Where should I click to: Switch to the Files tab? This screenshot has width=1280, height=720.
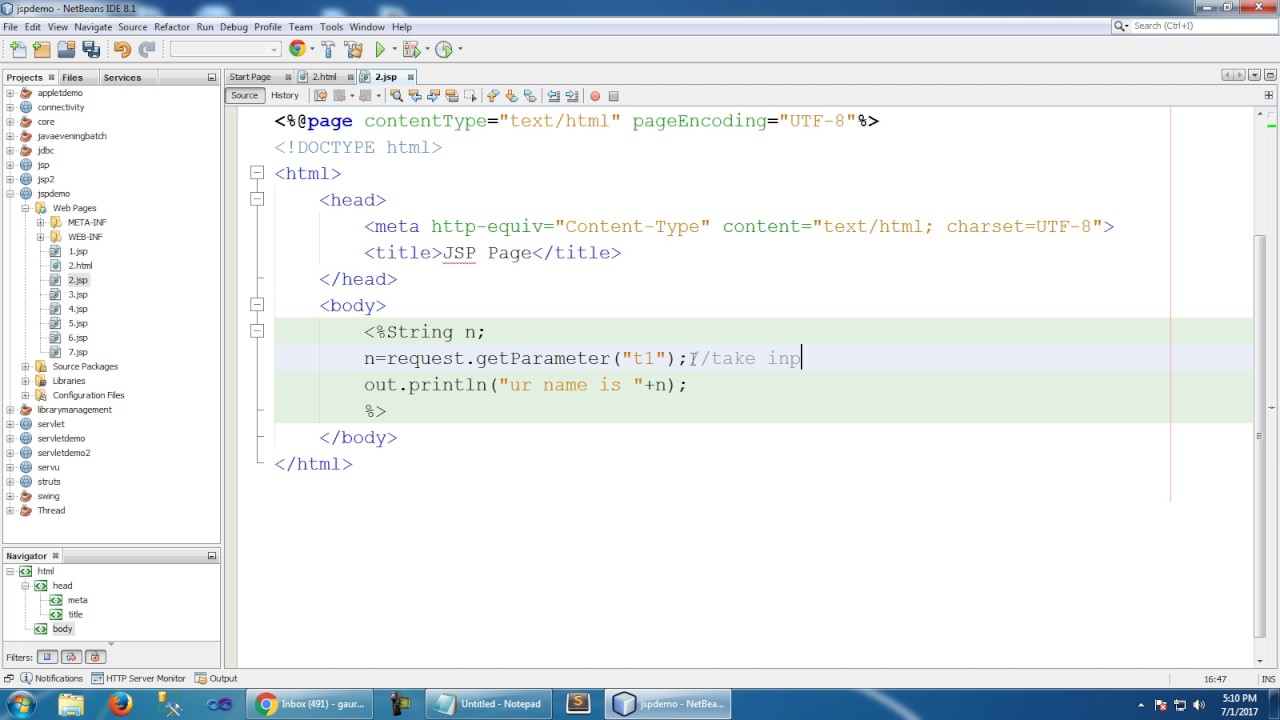pos(72,77)
